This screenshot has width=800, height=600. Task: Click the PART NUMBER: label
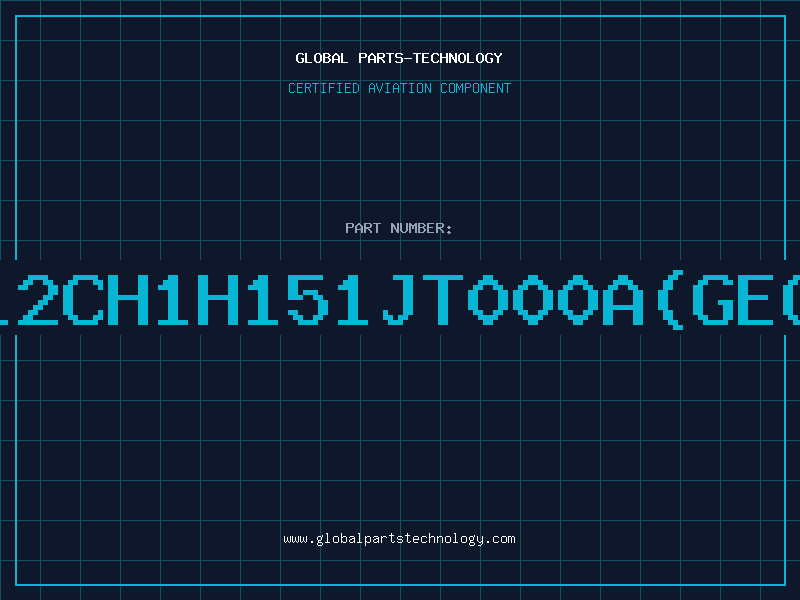click(399, 228)
